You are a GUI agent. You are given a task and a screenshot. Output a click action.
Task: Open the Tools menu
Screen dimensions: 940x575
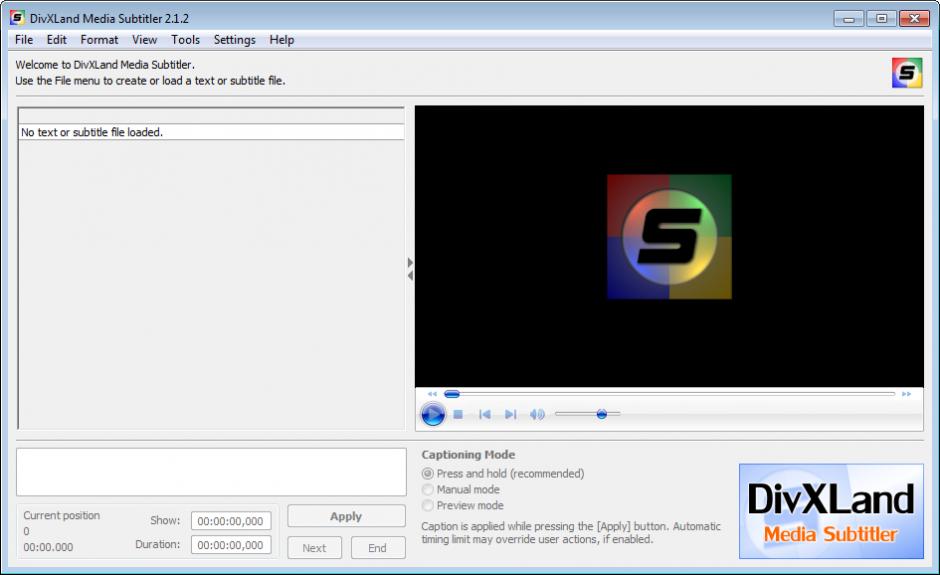pos(185,40)
